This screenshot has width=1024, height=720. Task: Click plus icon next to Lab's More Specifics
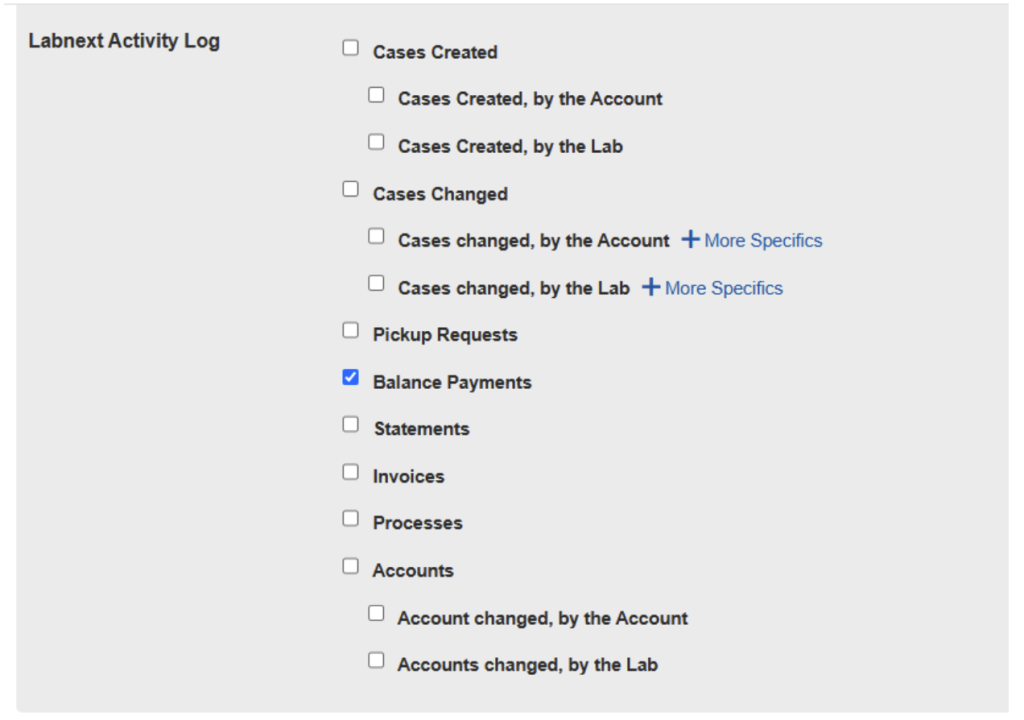(651, 288)
